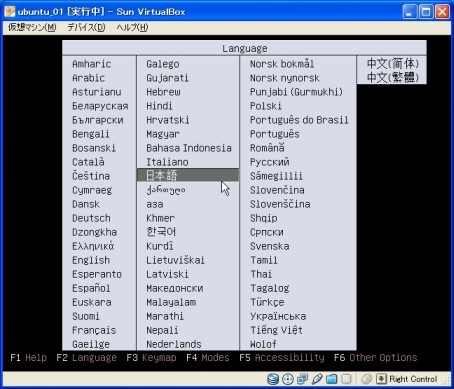Select Wolof language entry

263,344
